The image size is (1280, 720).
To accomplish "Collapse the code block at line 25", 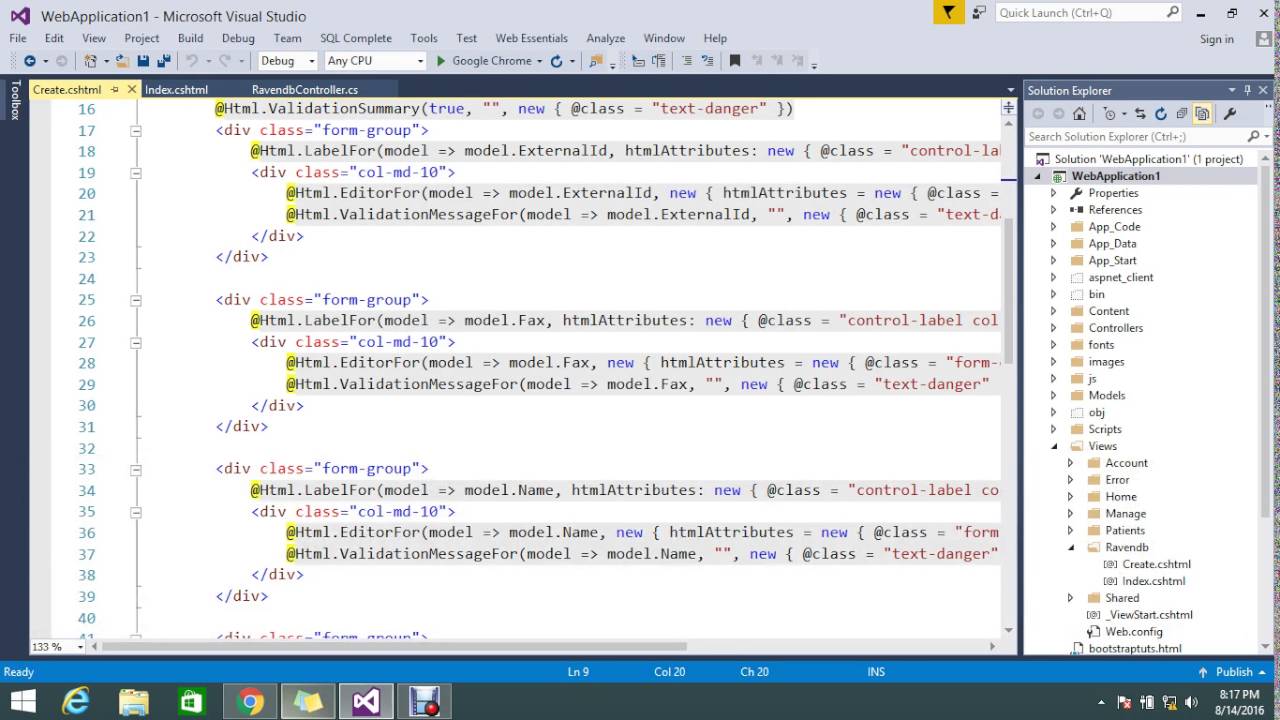I will 135,299.
